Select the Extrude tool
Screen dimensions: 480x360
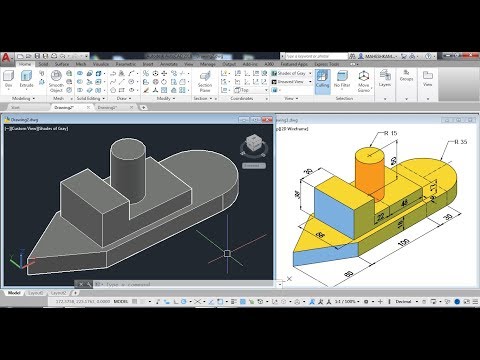tap(26, 79)
